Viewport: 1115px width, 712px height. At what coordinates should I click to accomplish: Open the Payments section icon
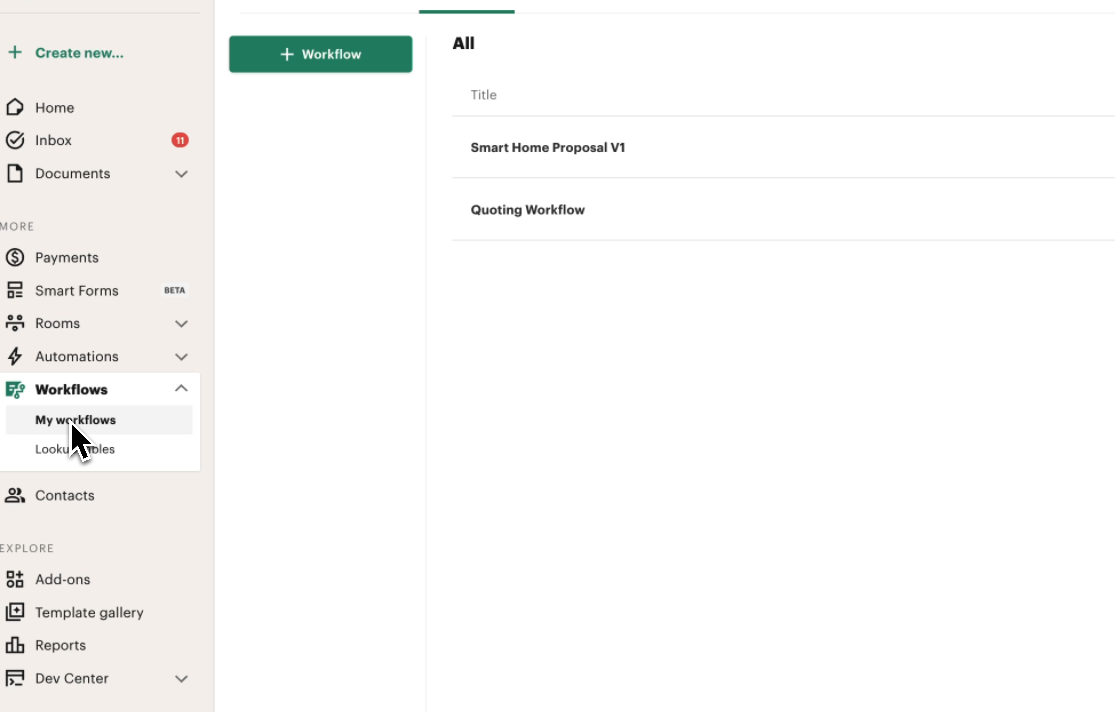click(14, 257)
